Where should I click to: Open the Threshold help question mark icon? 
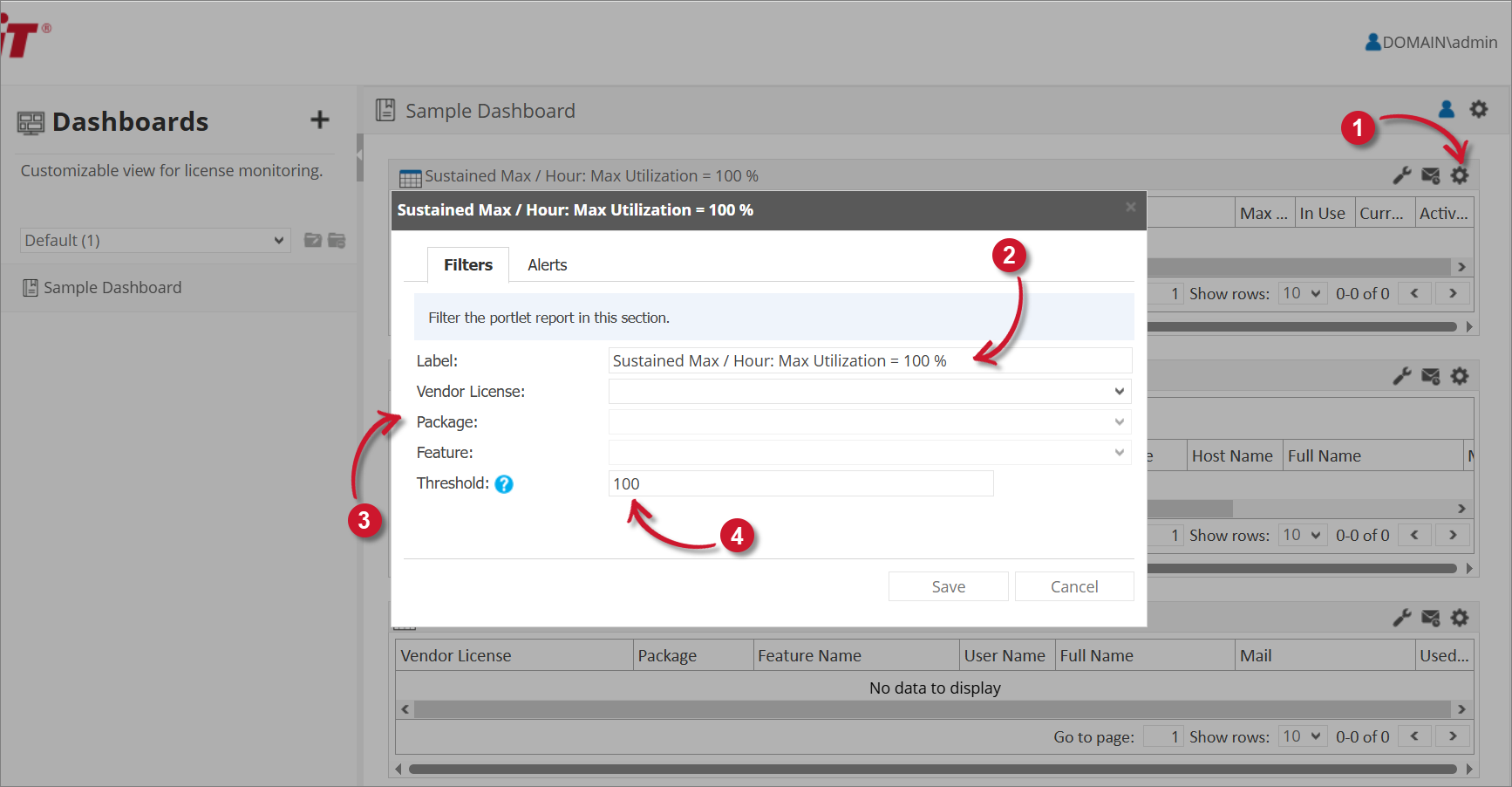coord(504,484)
